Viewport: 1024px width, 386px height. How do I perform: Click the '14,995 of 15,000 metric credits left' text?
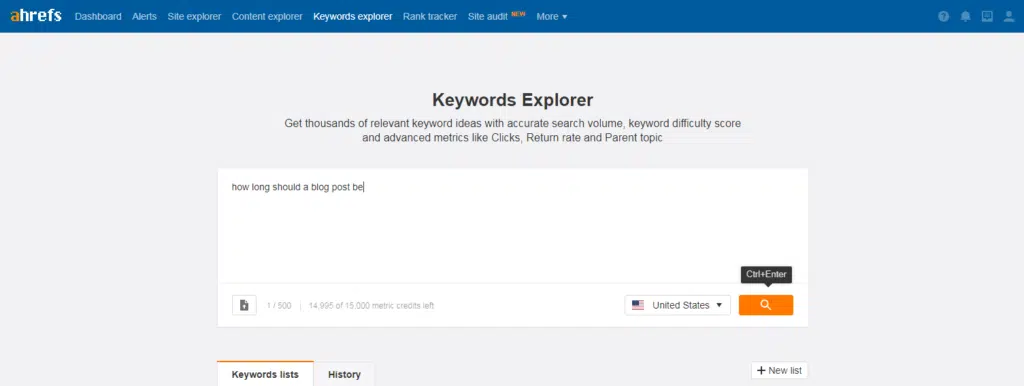pyautogui.click(x=371, y=306)
